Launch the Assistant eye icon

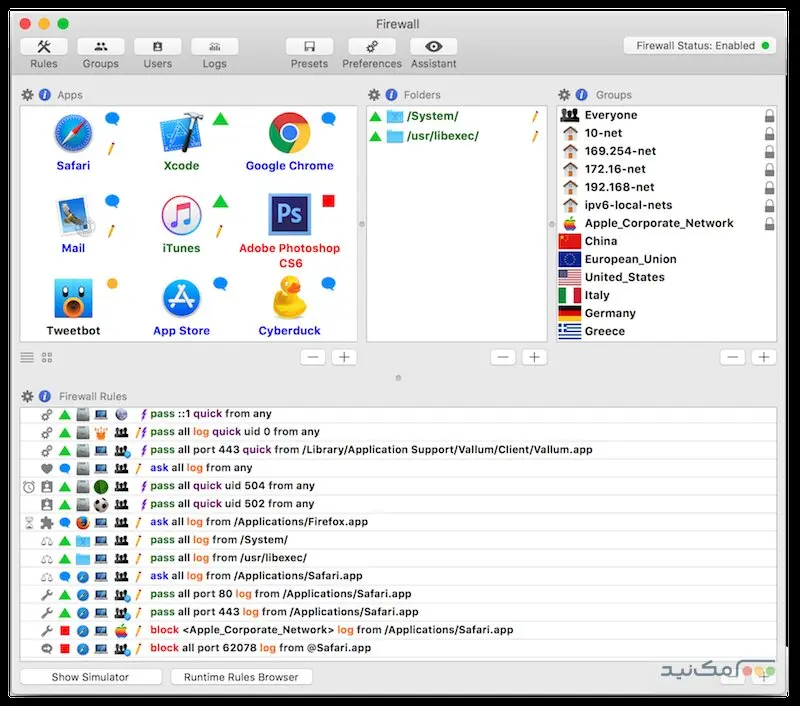[434, 47]
